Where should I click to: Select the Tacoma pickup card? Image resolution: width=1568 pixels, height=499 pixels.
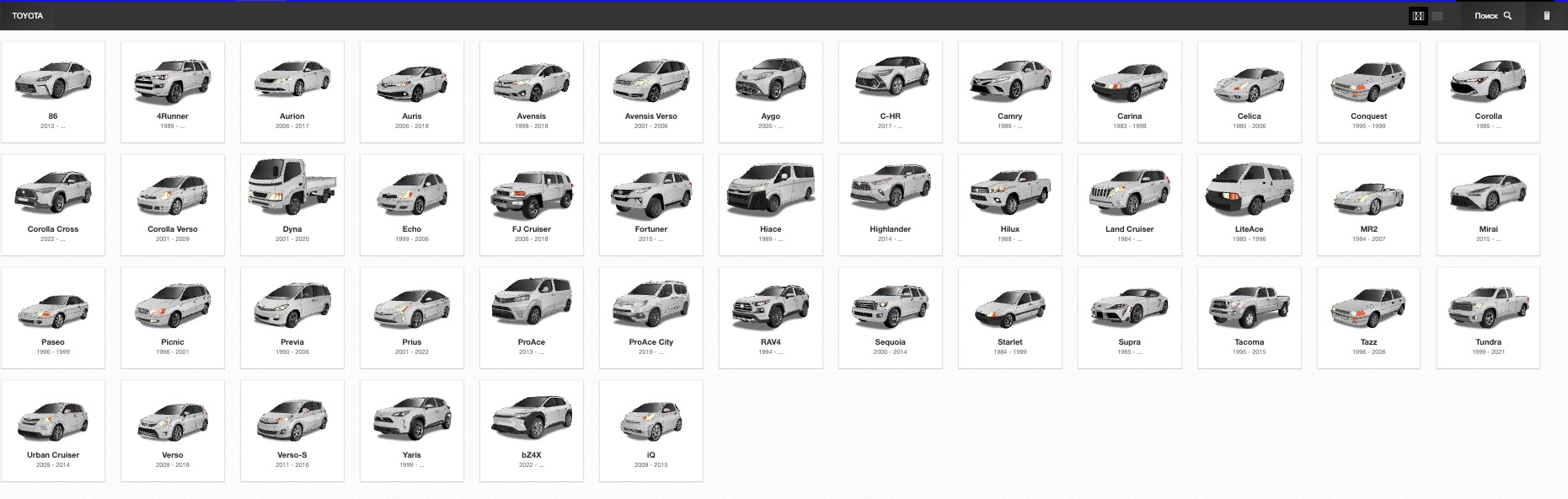[x=1250, y=318]
